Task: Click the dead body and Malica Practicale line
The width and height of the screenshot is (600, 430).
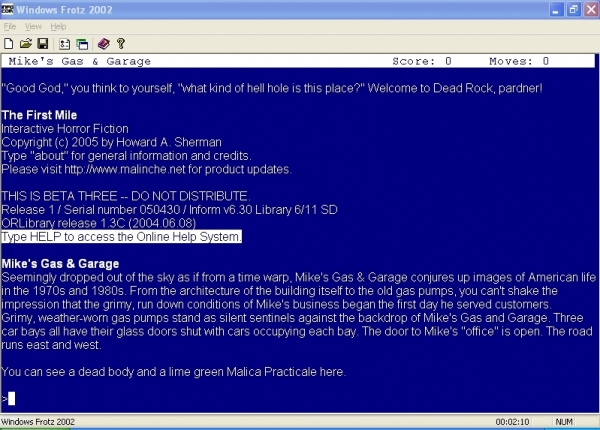Action: (x=173, y=372)
